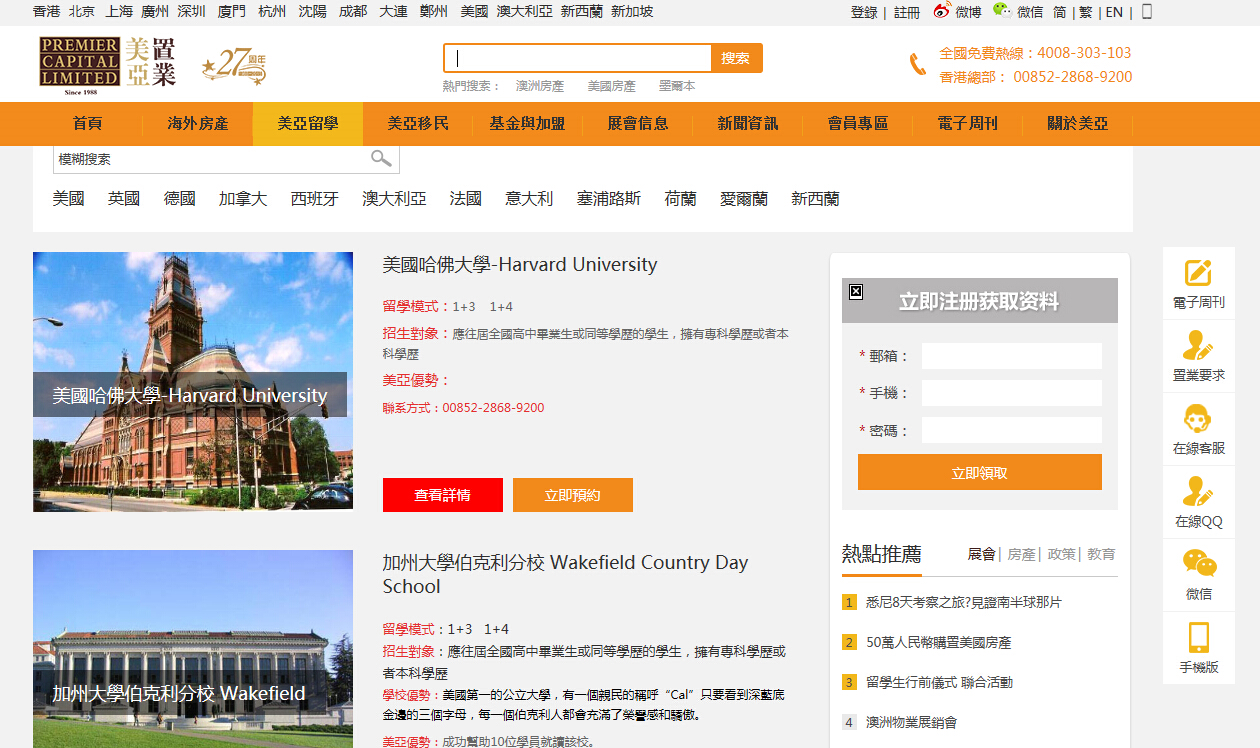1260x748 pixels.
Task: Click red 查看詳情 button for Harvard
Action: pyautogui.click(x=443, y=495)
